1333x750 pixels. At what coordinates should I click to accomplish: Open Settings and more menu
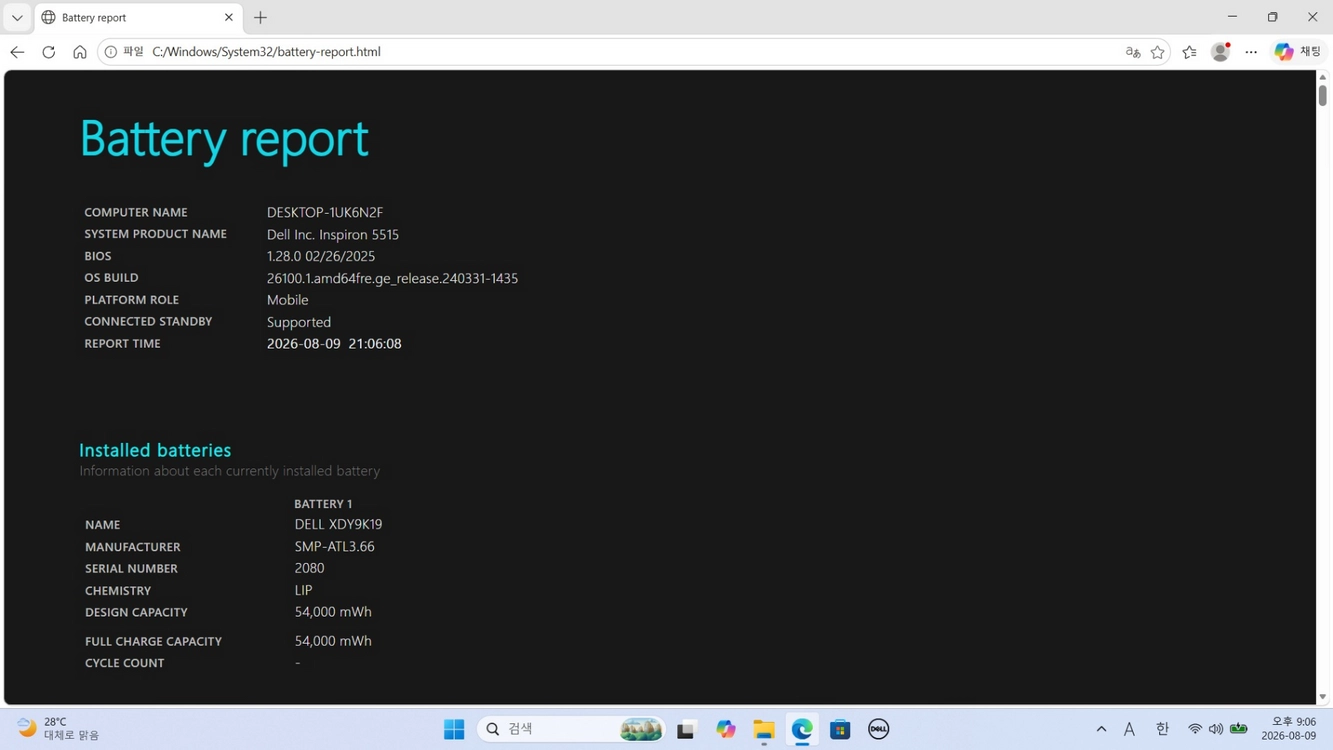pyautogui.click(x=1251, y=52)
